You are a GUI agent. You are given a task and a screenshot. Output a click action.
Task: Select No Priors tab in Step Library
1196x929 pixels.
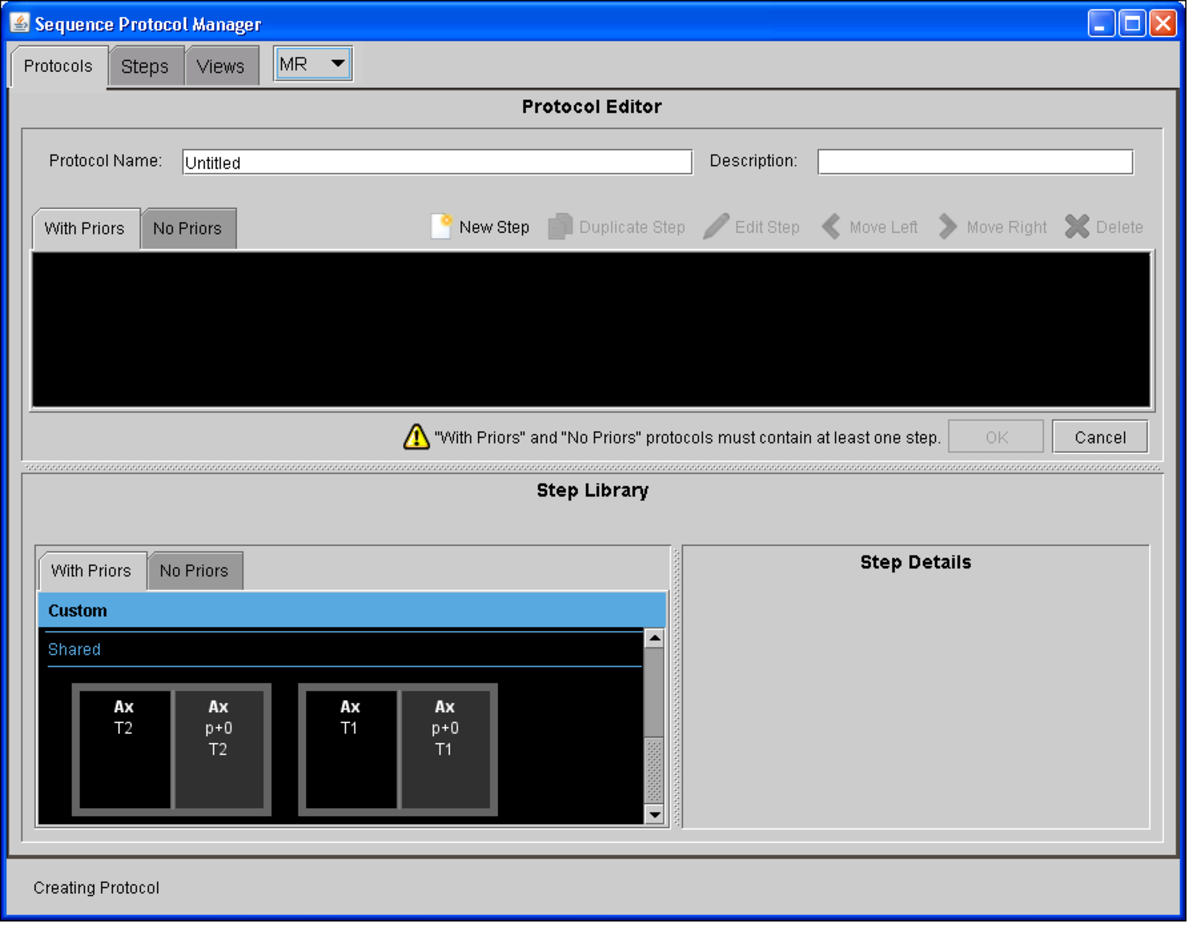click(x=194, y=571)
